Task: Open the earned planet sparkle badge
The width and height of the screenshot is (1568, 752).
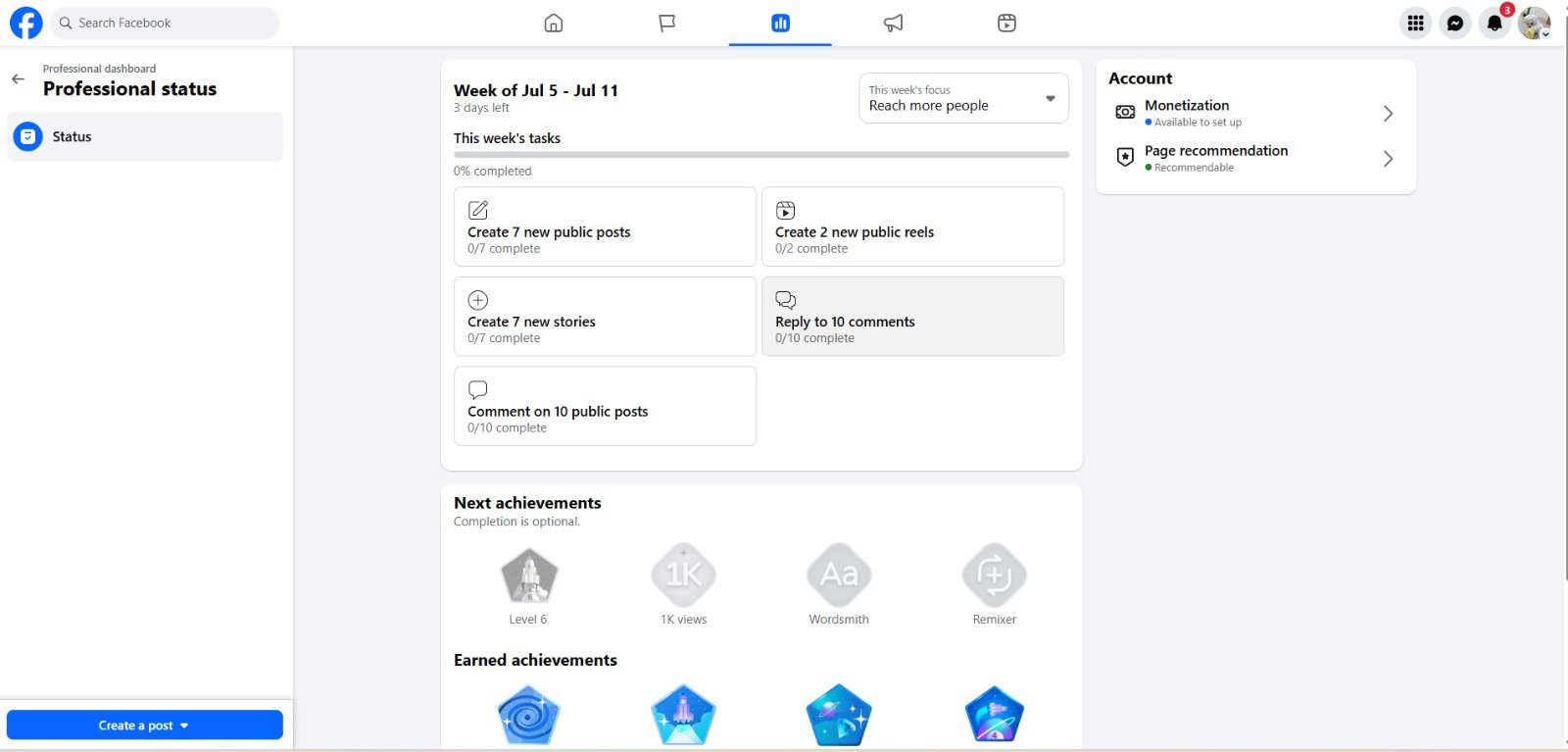Action: coord(839,716)
